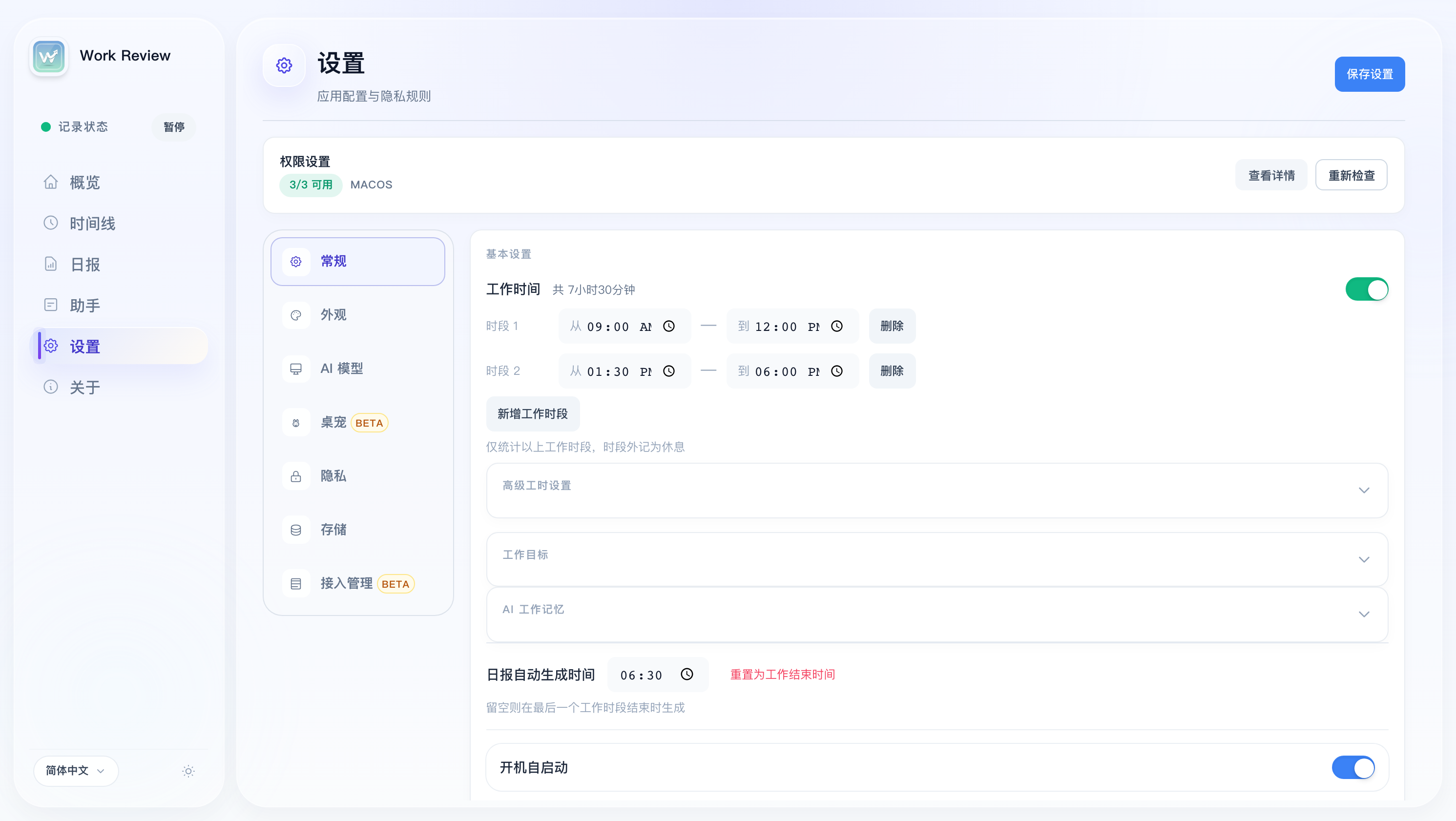Click the 保存设置 button
The width and height of the screenshot is (1456, 821).
1370,74
